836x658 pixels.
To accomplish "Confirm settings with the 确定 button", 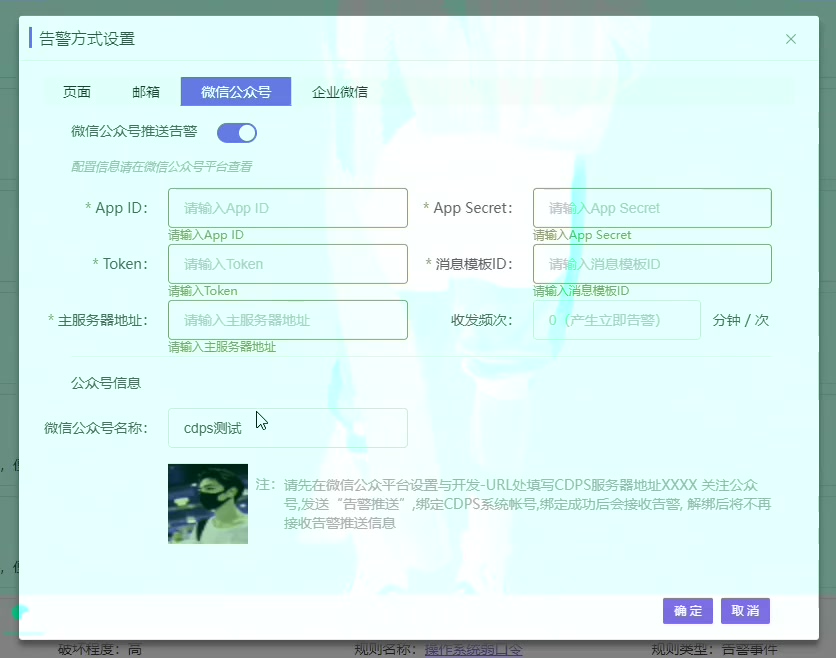I will [688, 611].
